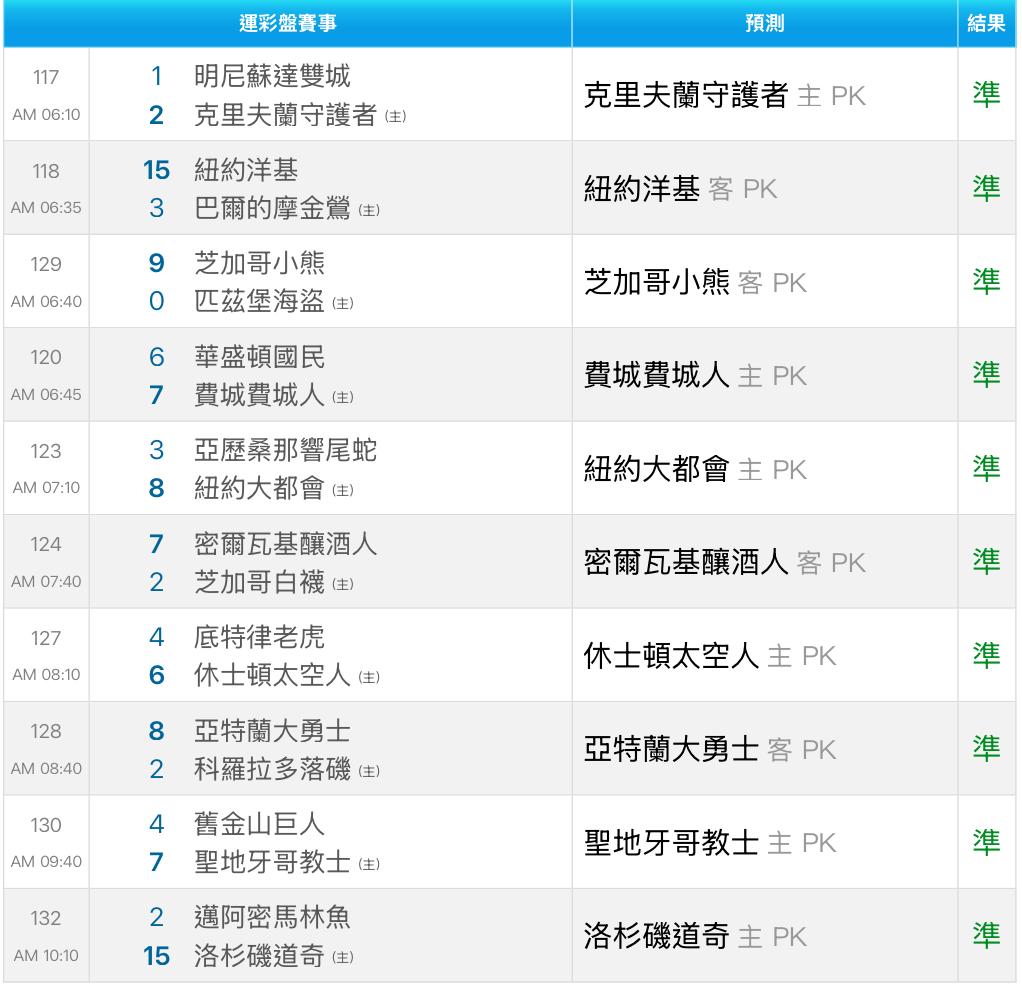Open prediction 紐約洋基 客 PK
This screenshot has height=1000, width=1022.
pyautogui.click(x=680, y=189)
